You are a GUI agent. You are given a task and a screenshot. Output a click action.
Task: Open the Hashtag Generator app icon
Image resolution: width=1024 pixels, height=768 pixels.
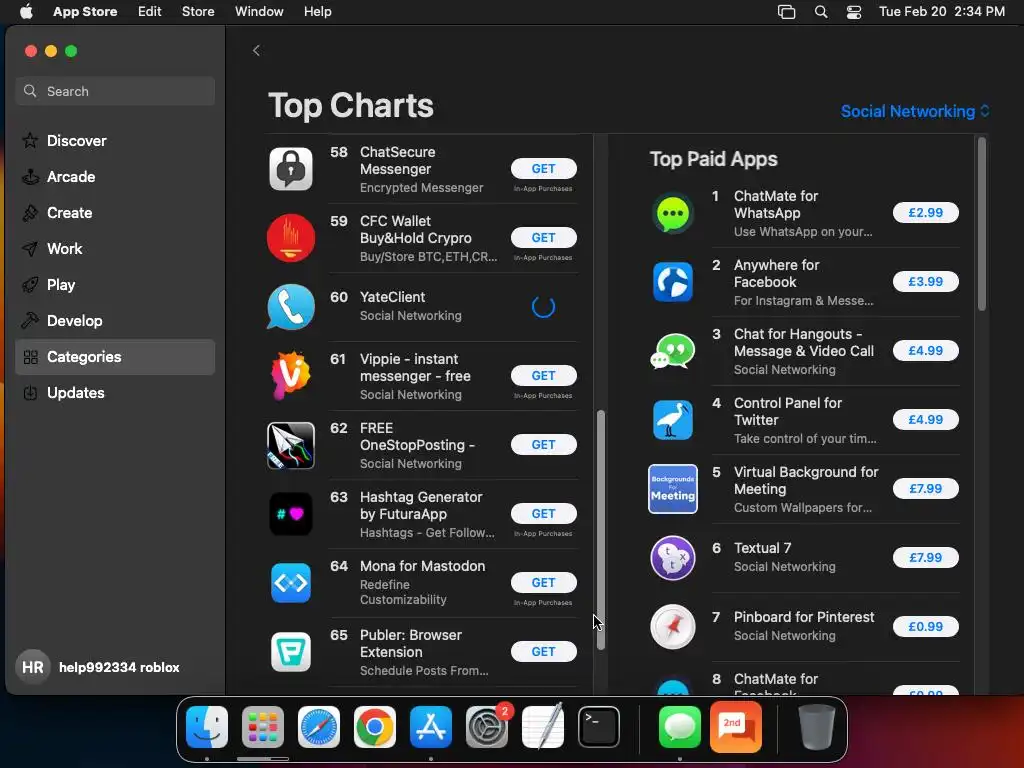[x=291, y=514]
